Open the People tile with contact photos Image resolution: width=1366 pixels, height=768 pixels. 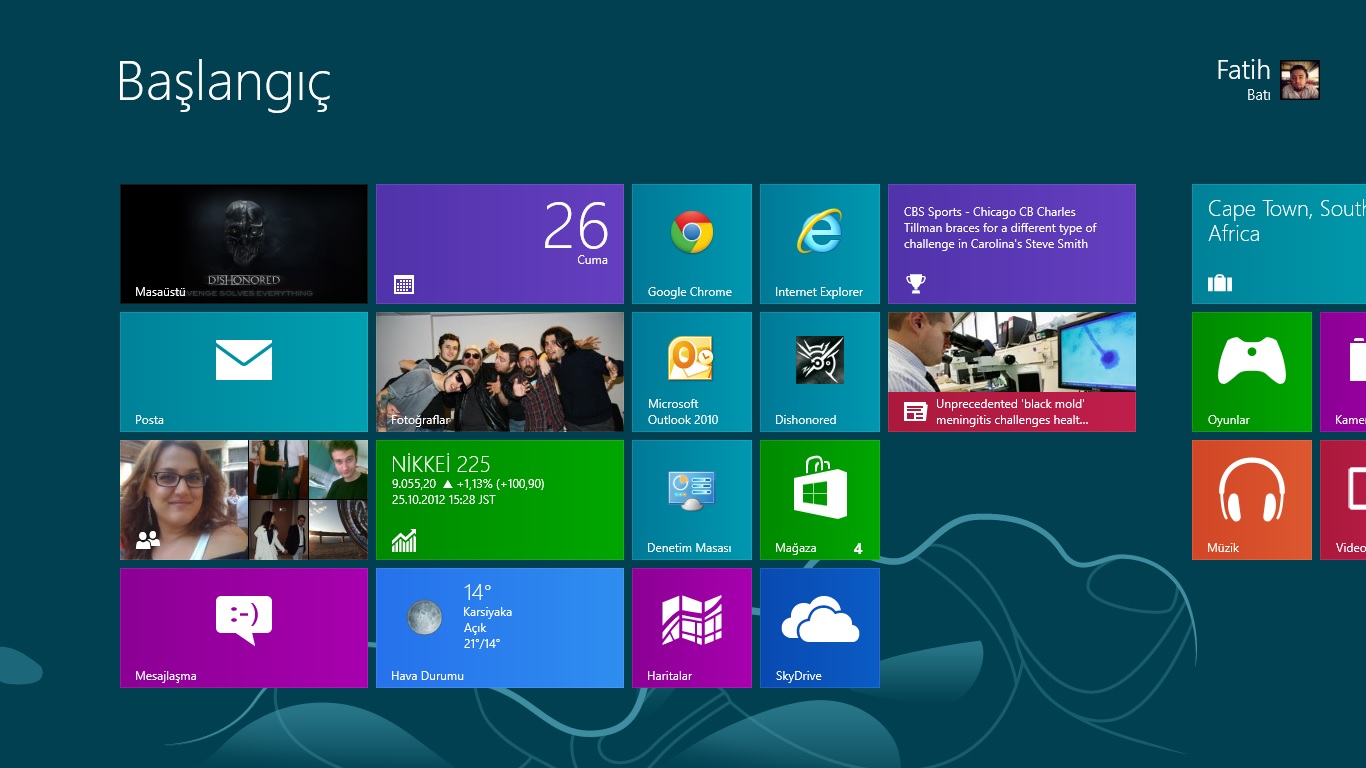pyautogui.click(x=244, y=500)
